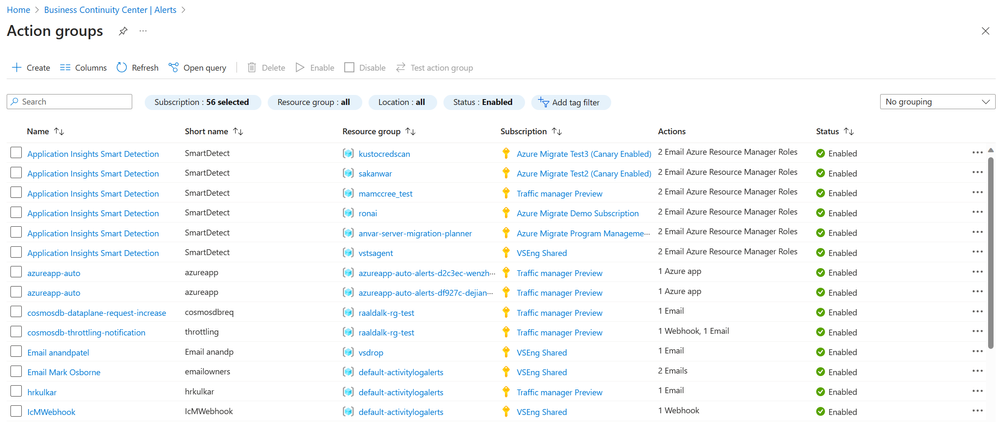The width and height of the screenshot is (999, 422).
Task: Open vstsagent resource group link
Action: [x=378, y=253]
